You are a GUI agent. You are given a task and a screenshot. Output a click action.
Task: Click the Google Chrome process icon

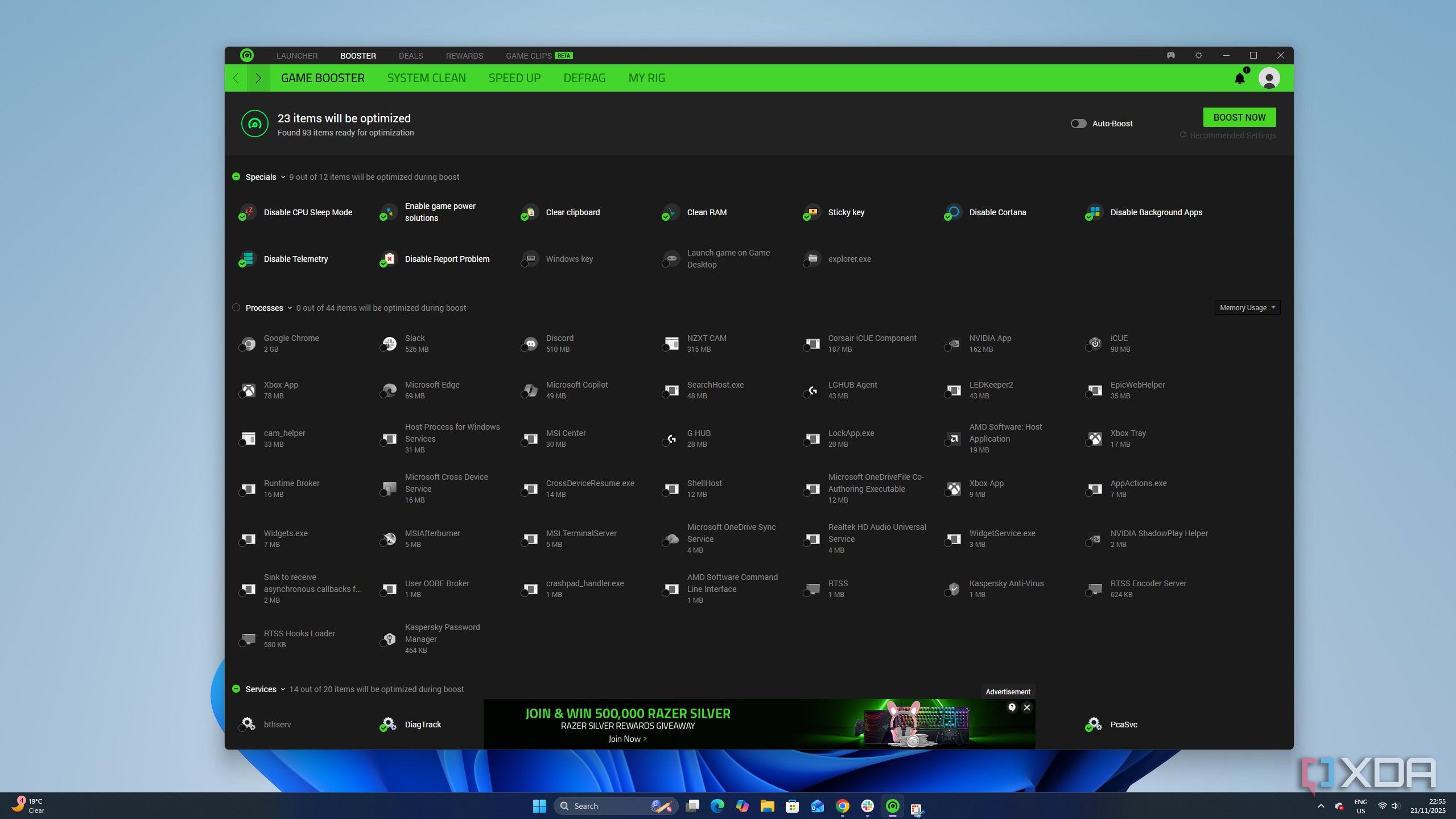click(248, 343)
